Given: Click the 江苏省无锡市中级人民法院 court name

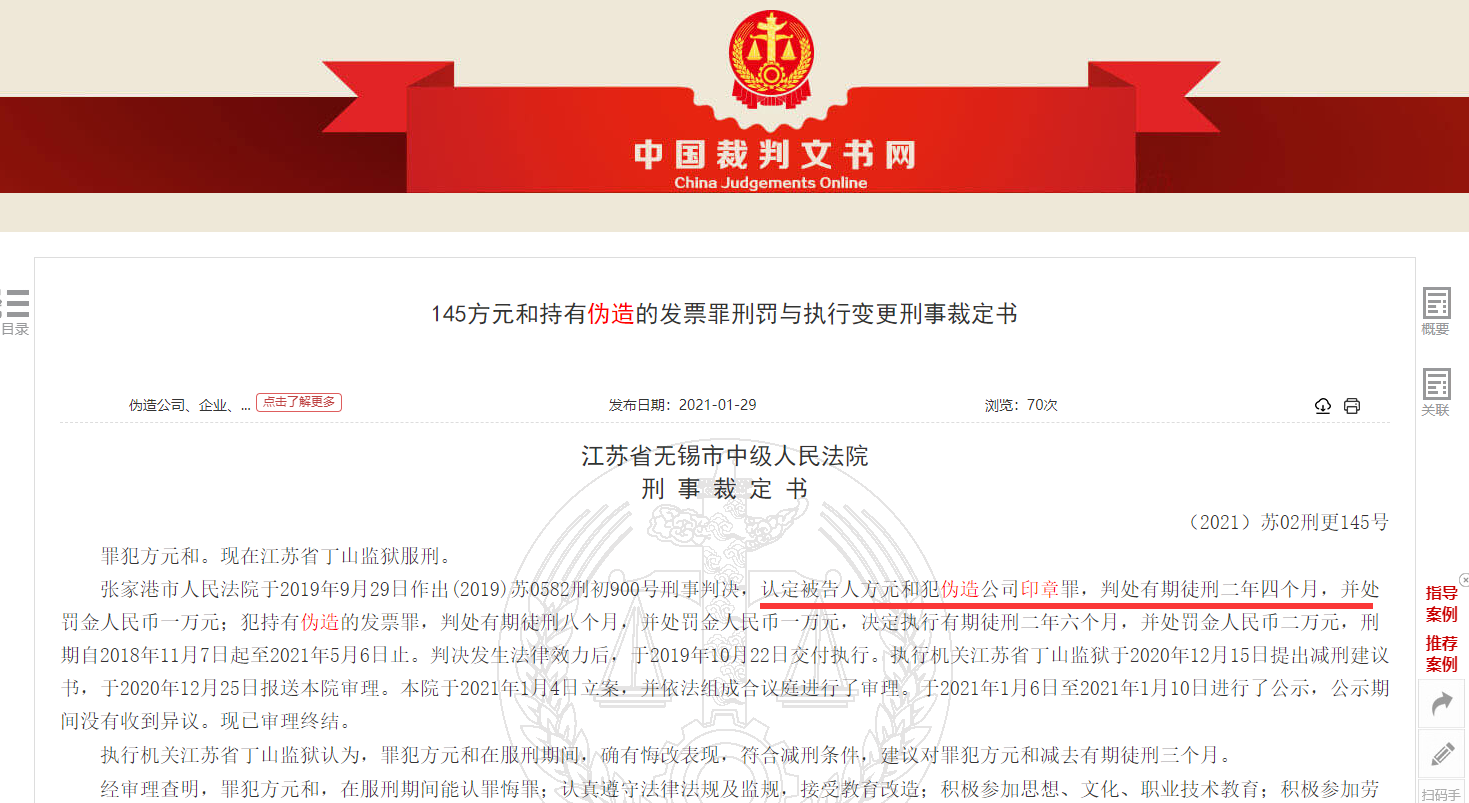Looking at the screenshot, I should click(x=725, y=457).
